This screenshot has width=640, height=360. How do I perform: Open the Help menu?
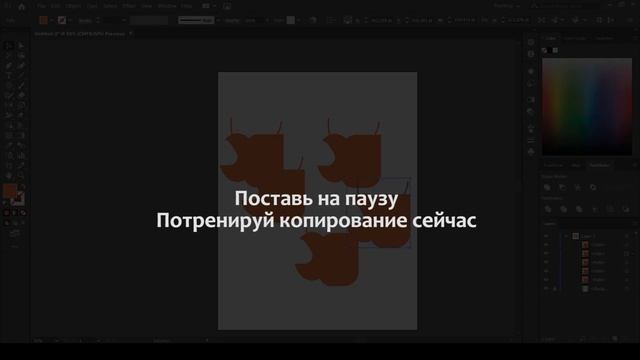[187, 6]
